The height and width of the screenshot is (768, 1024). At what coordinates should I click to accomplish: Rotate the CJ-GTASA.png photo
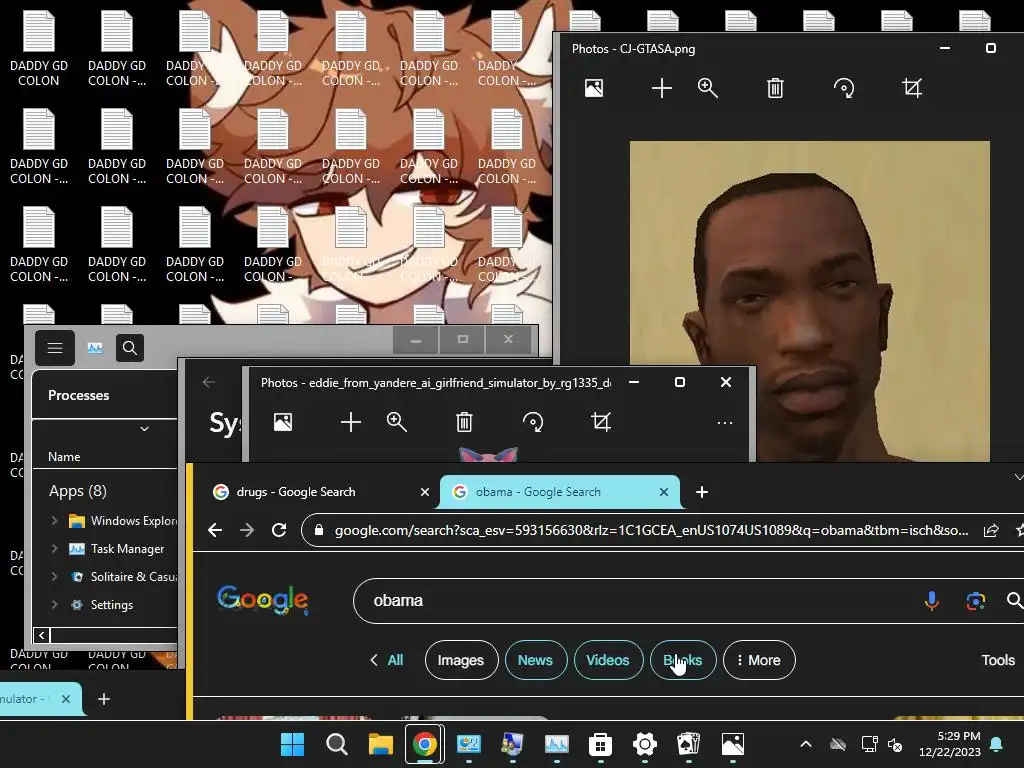(844, 88)
